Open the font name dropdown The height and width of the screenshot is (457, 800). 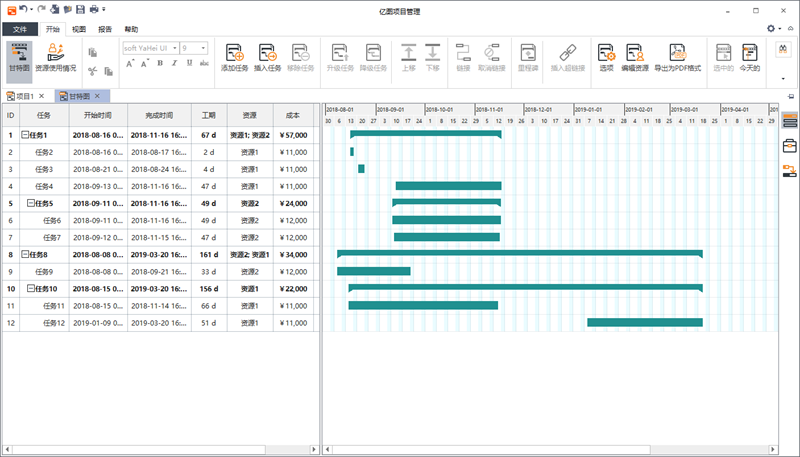click(174, 48)
